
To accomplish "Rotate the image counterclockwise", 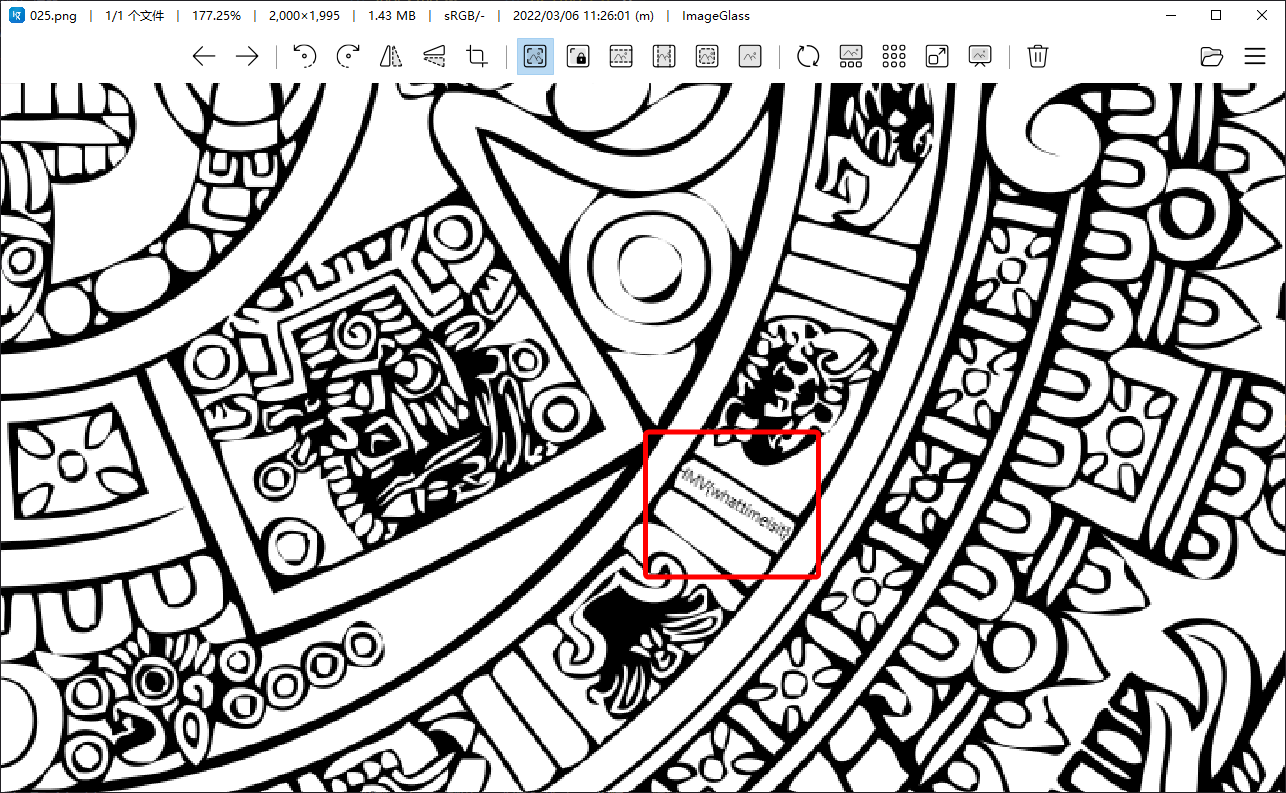I will point(305,56).
